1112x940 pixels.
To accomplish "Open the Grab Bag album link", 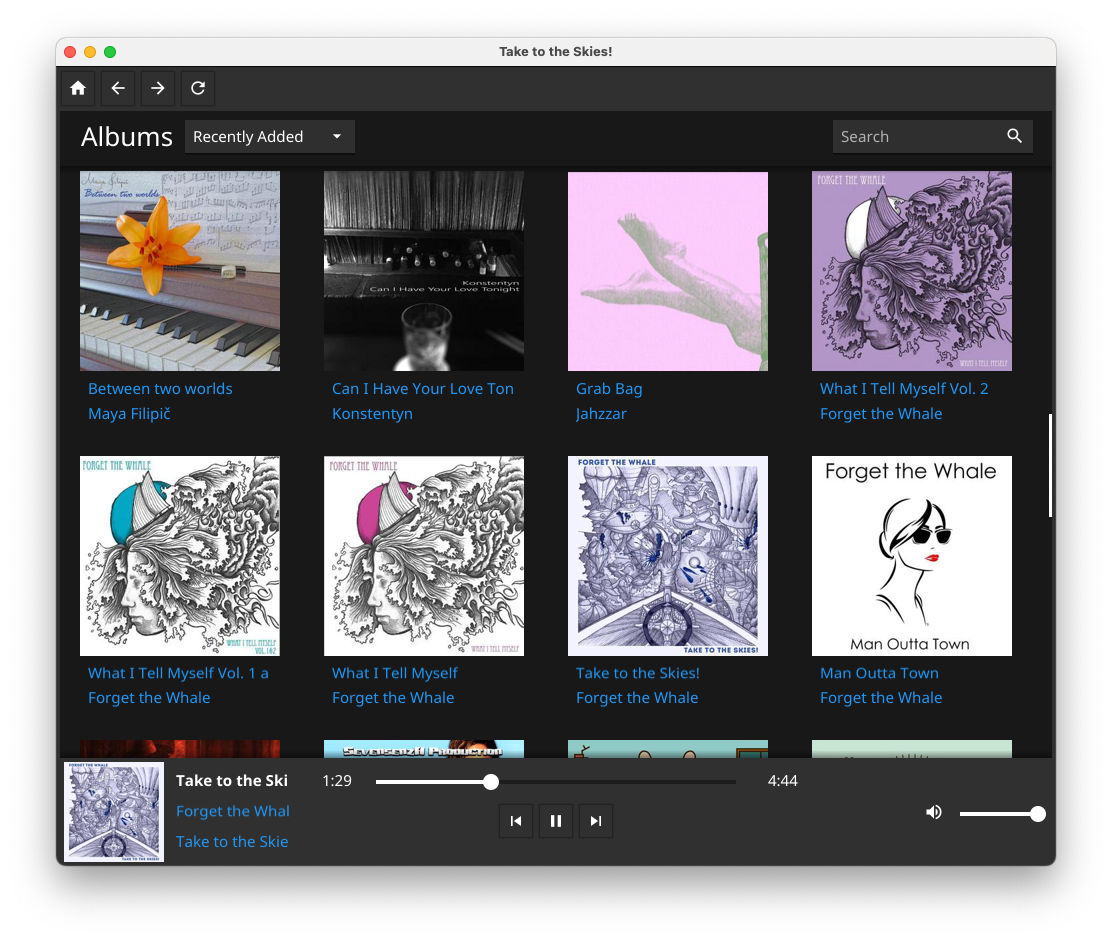I will (608, 389).
